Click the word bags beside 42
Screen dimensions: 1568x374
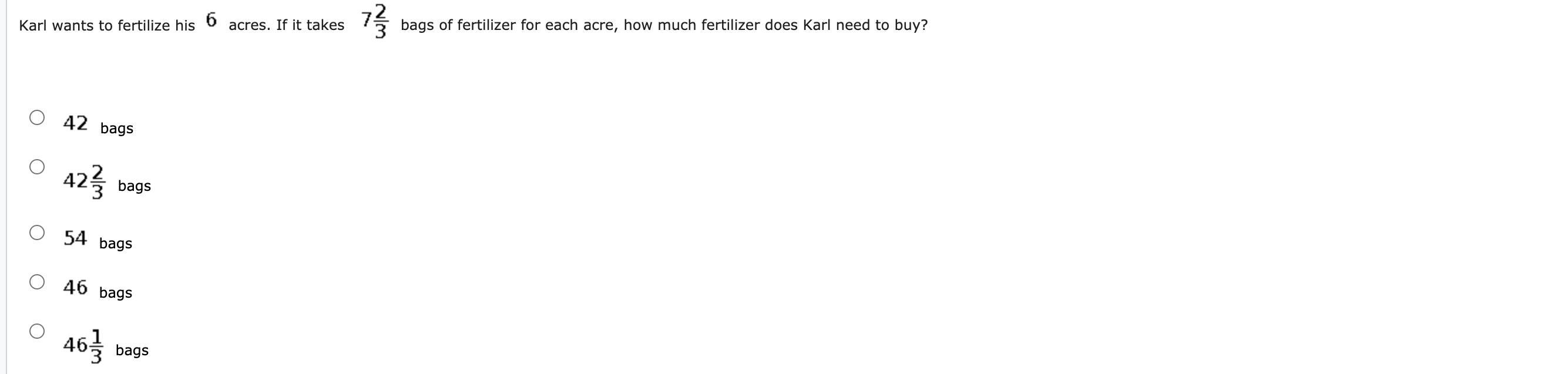click(117, 129)
